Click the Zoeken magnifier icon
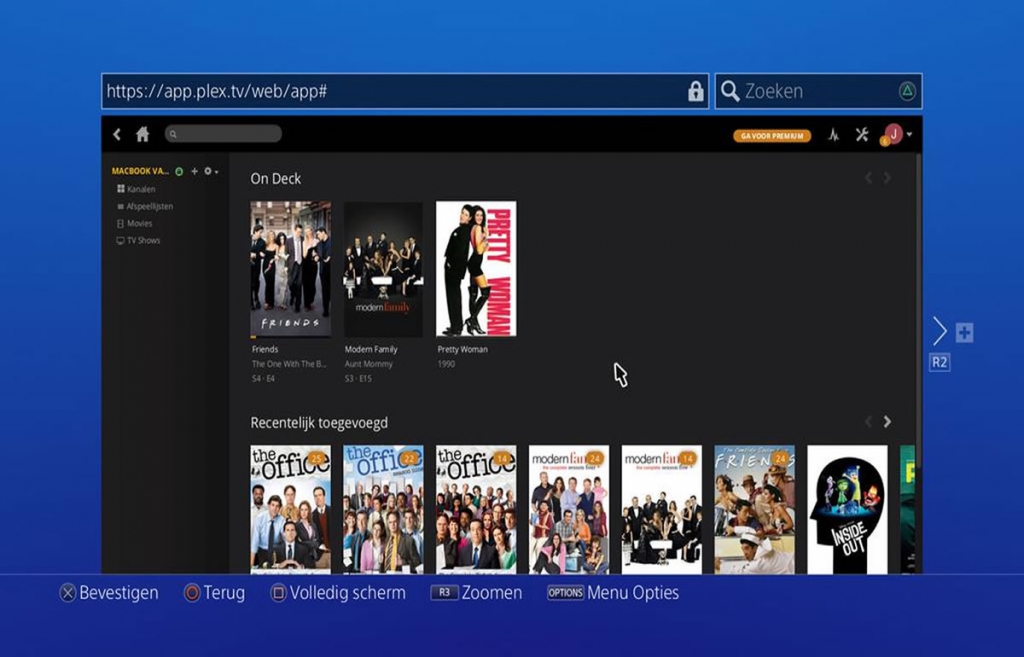This screenshot has width=1024, height=657. tap(730, 91)
